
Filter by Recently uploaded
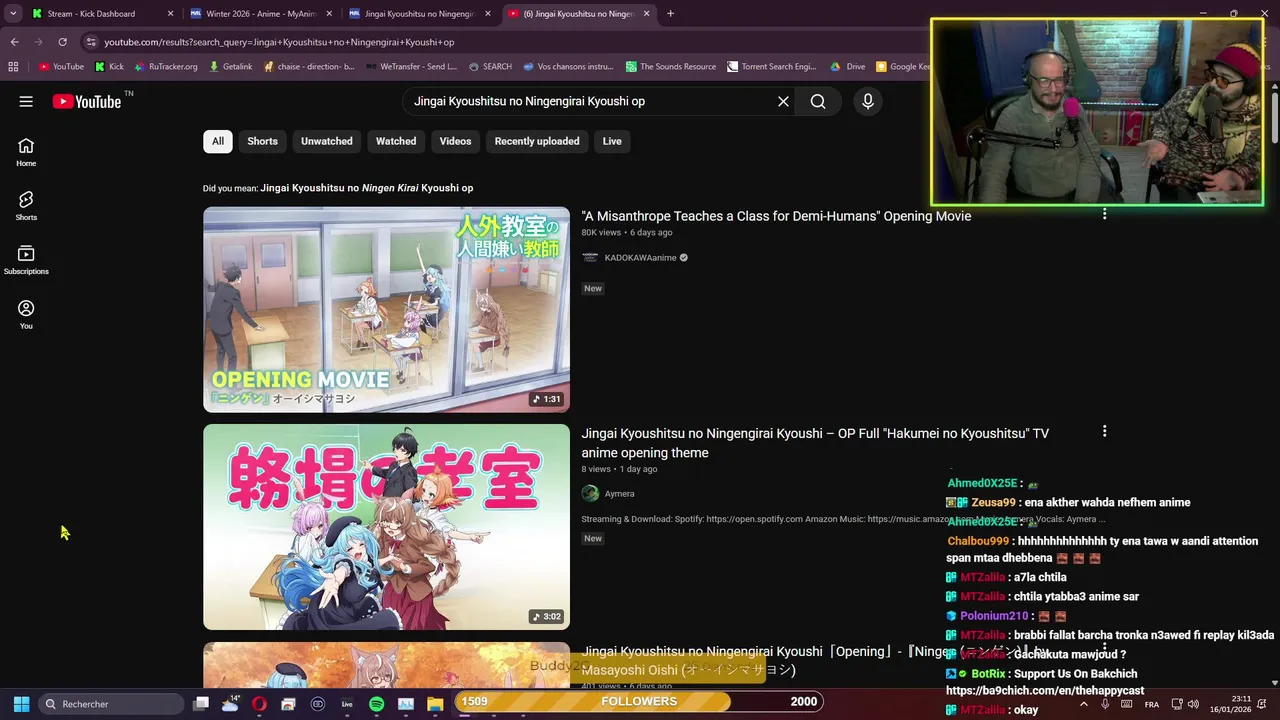click(x=537, y=141)
